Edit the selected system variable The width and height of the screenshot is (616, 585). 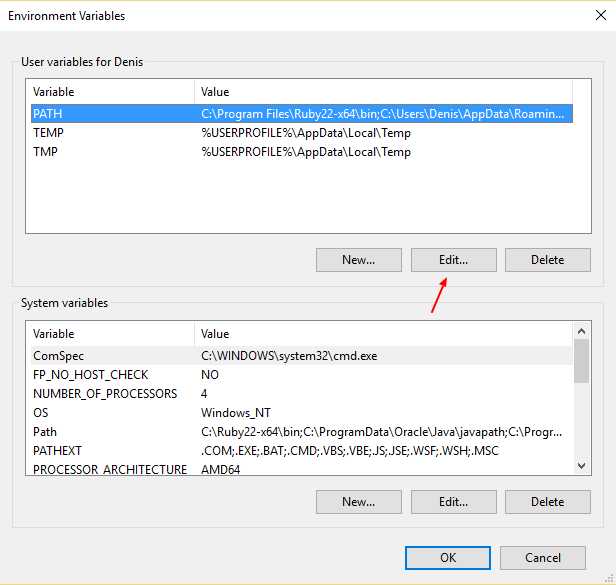[454, 502]
